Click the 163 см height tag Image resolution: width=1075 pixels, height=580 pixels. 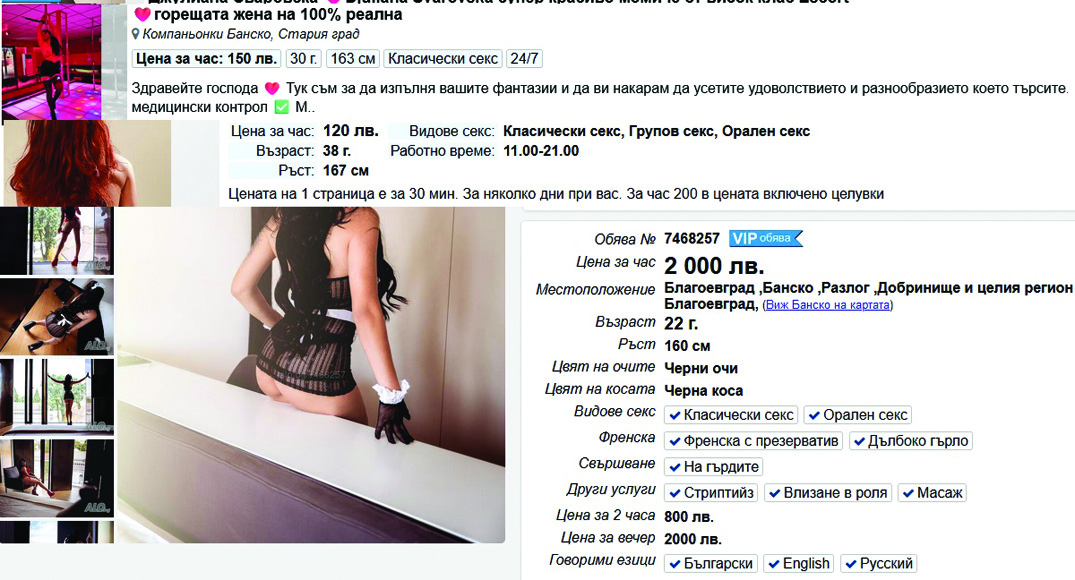click(x=352, y=59)
